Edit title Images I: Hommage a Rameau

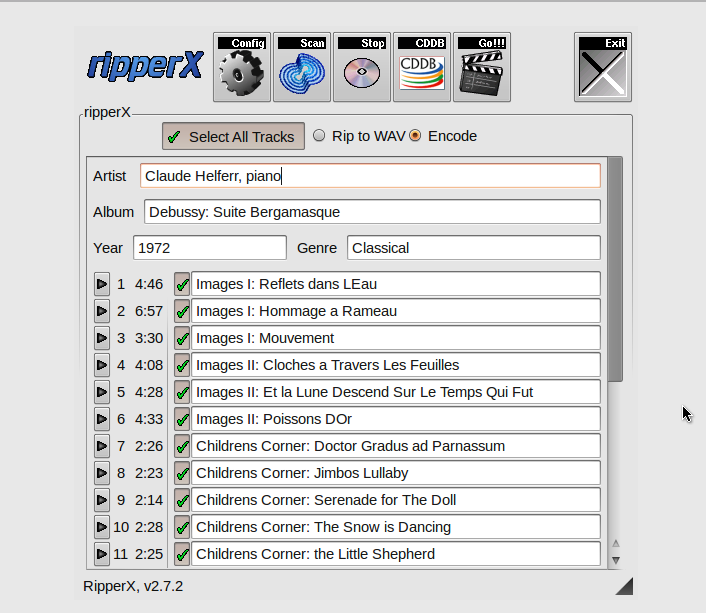pos(396,311)
